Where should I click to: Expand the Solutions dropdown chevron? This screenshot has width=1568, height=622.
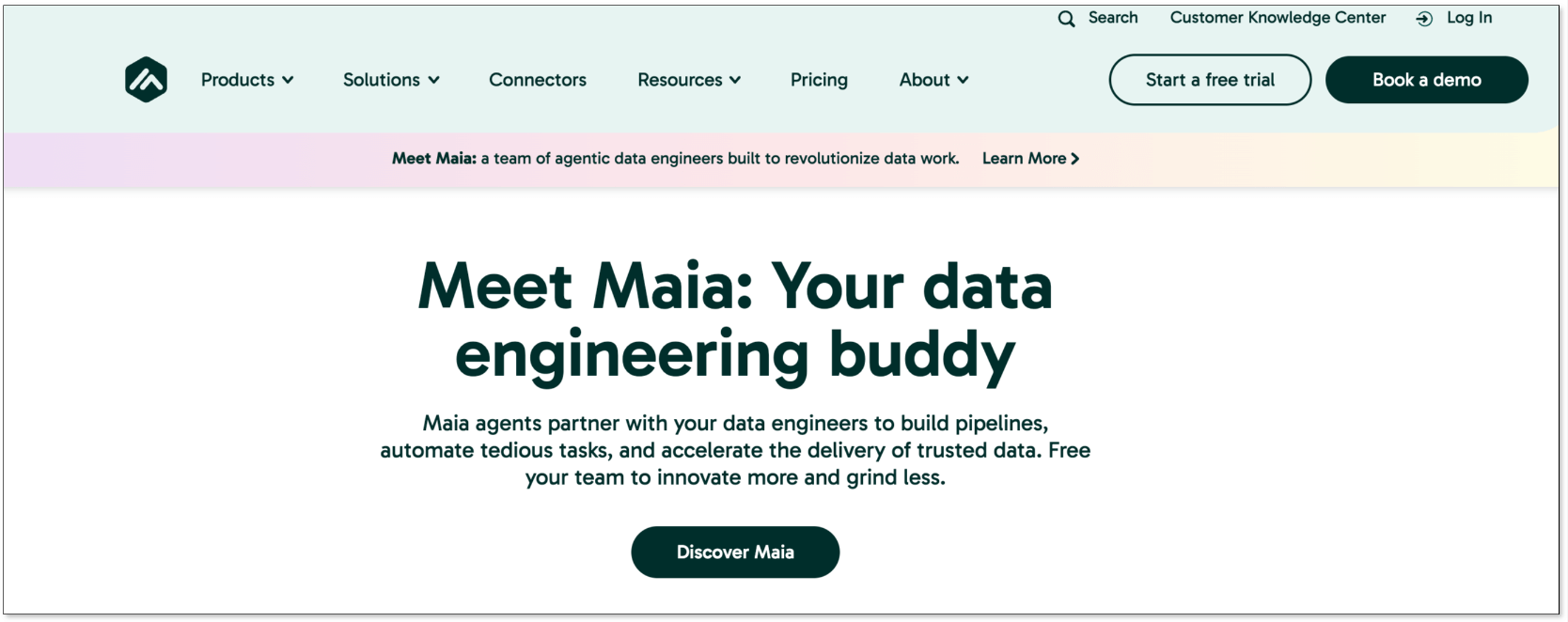click(433, 81)
